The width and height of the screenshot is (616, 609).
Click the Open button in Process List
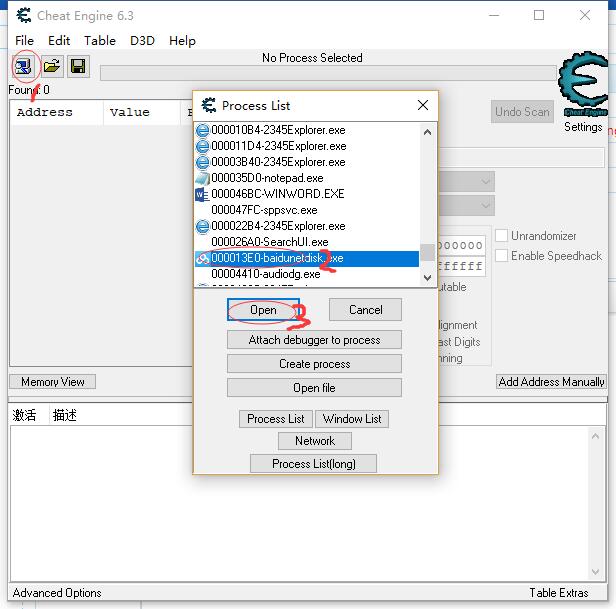tap(263, 310)
